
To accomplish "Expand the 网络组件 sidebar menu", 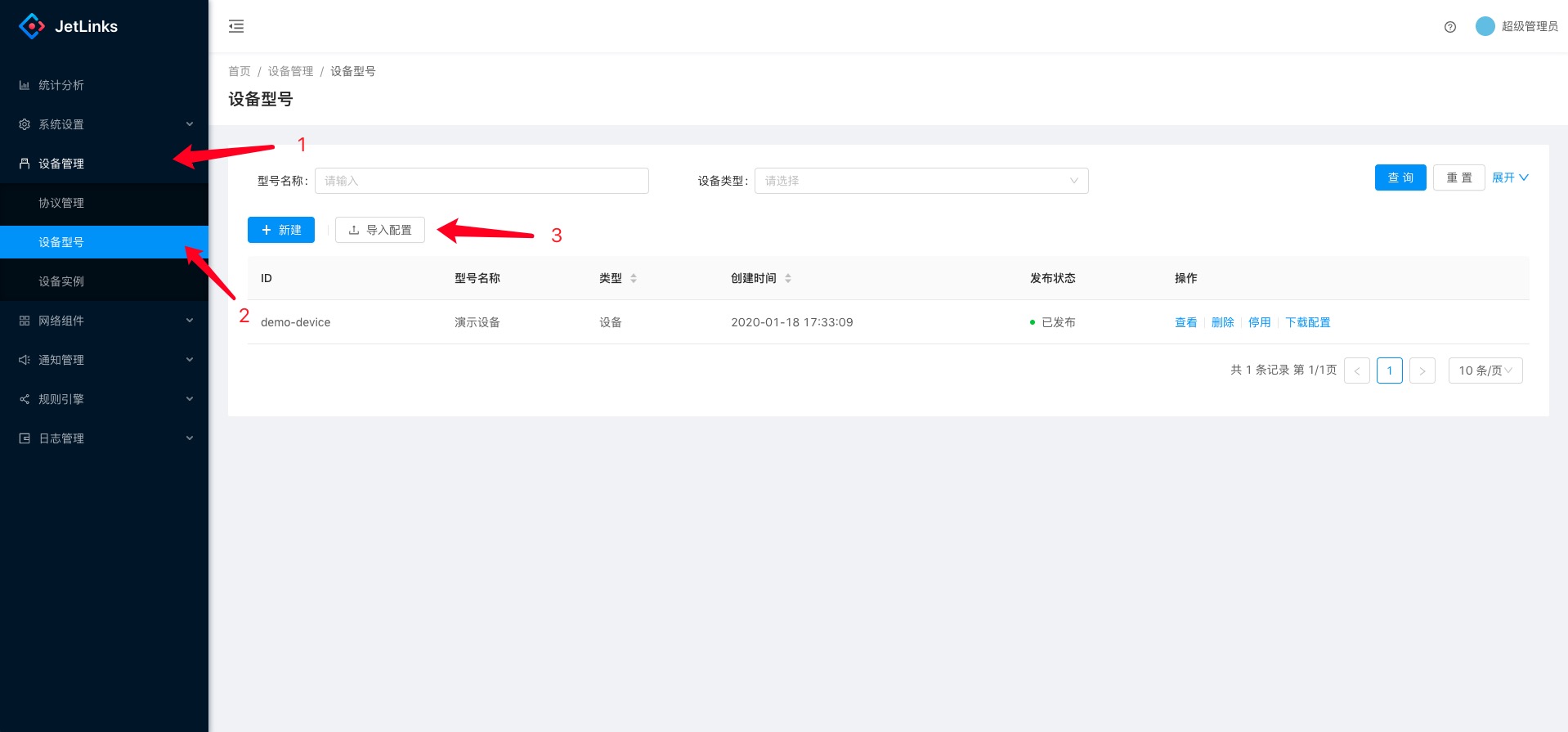I will pyautogui.click(x=104, y=321).
